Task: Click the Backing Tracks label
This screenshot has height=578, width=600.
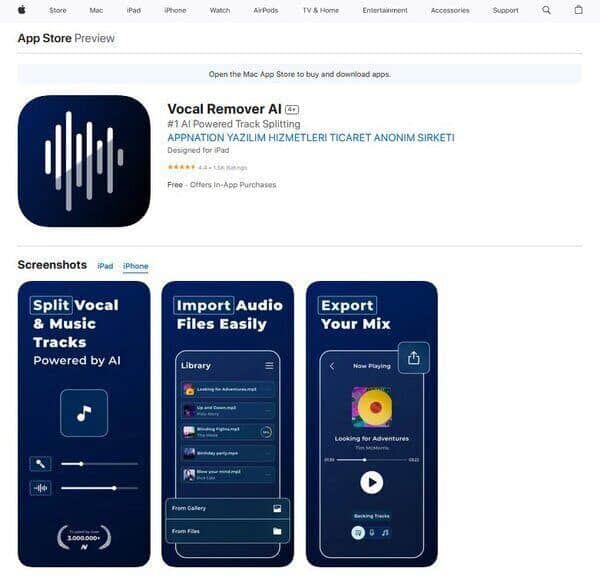Action: coord(372,516)
